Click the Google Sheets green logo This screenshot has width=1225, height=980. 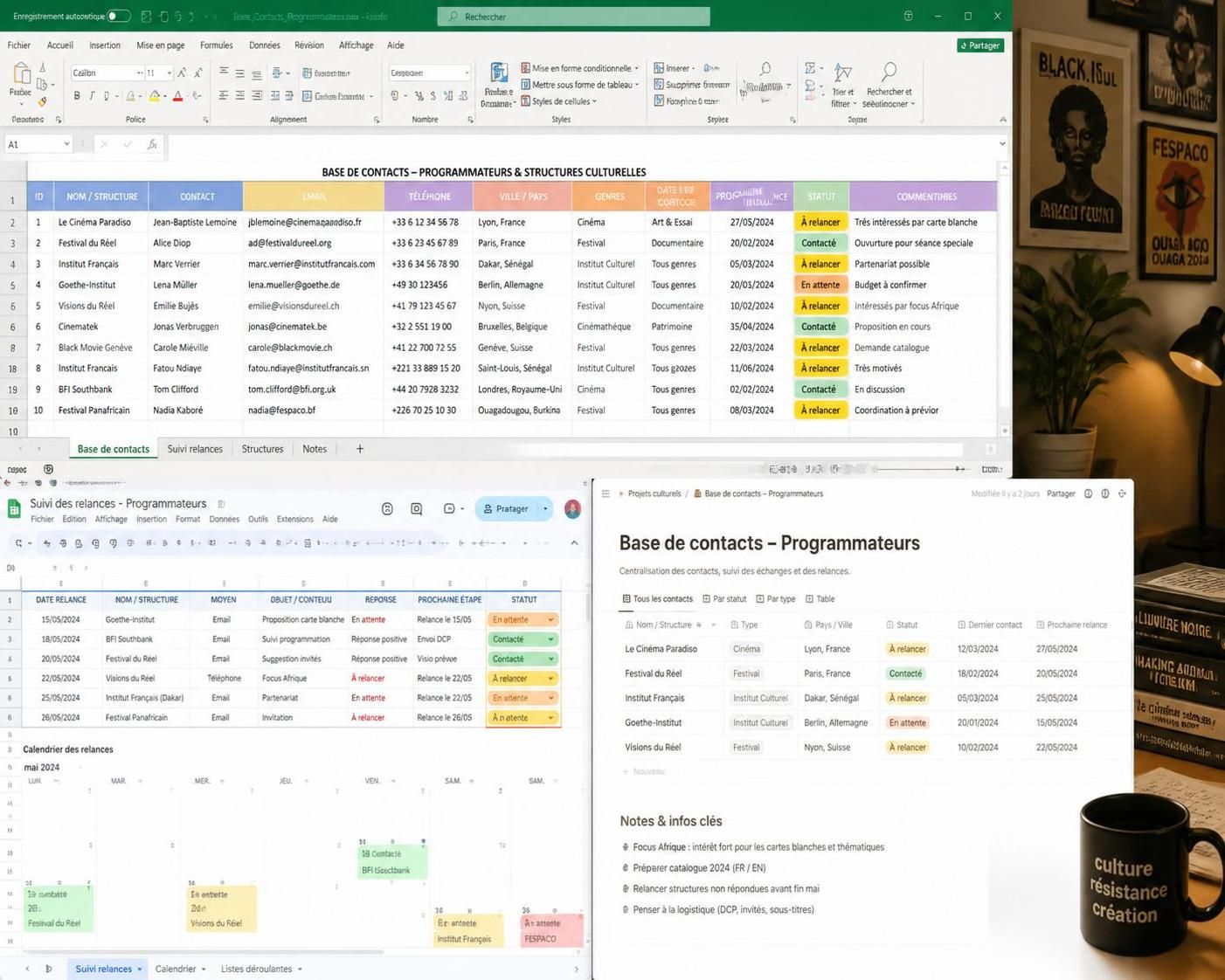(x=14, y=509)
